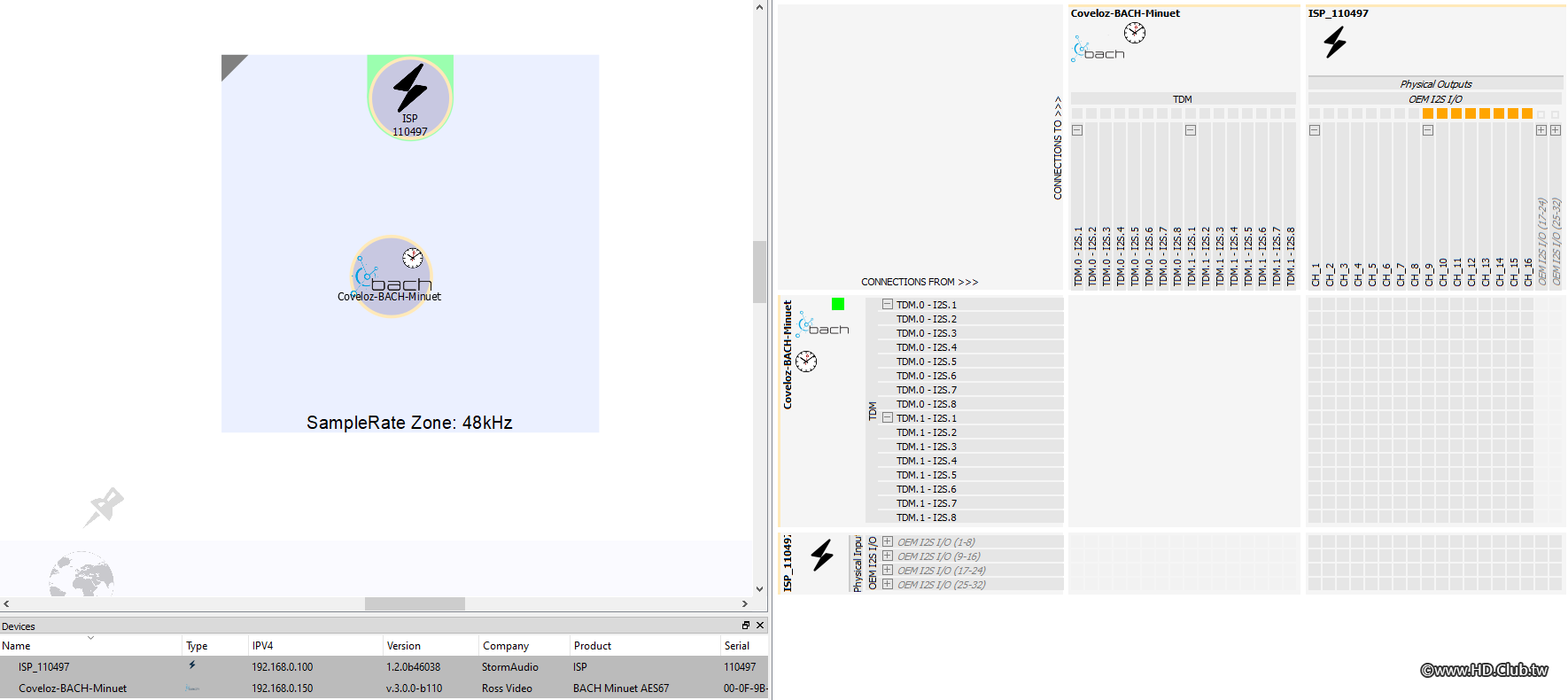Click the clock icon in the Coveloz row header

click(x=806, y=361)
